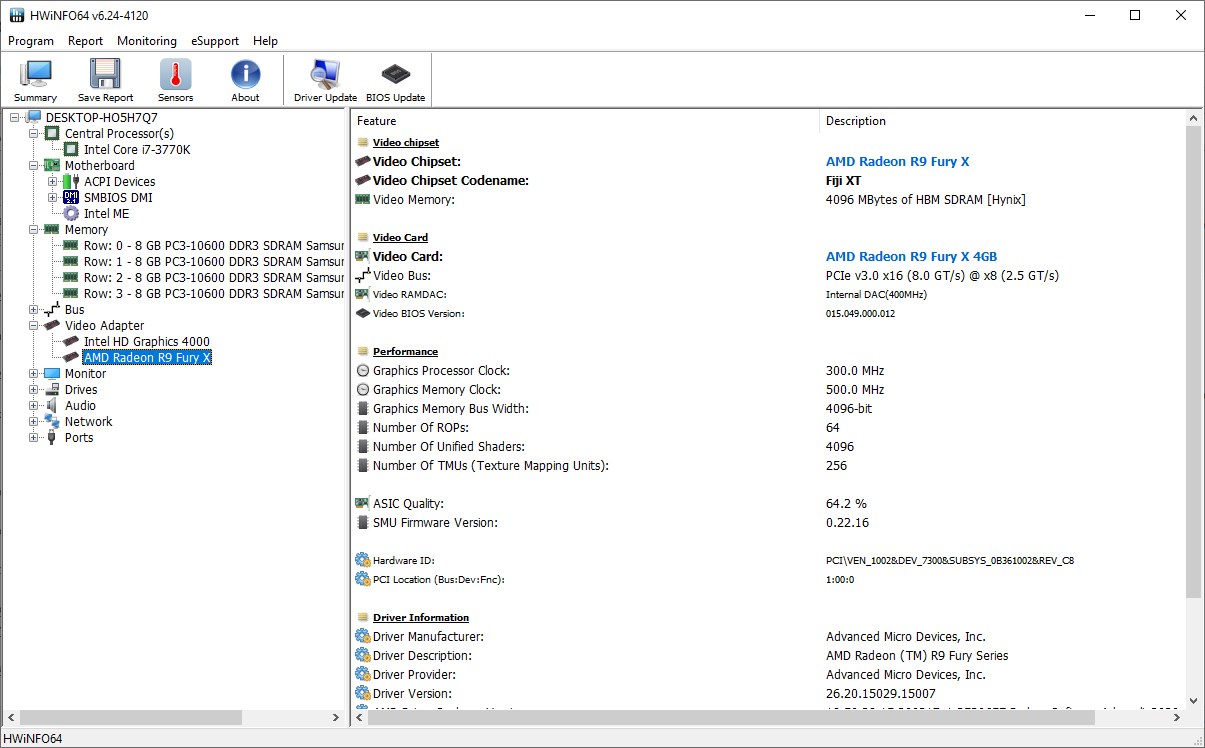Expand the Monitor tree node
The width and height of the screenshot is (1205, 748).
[34, 374]
